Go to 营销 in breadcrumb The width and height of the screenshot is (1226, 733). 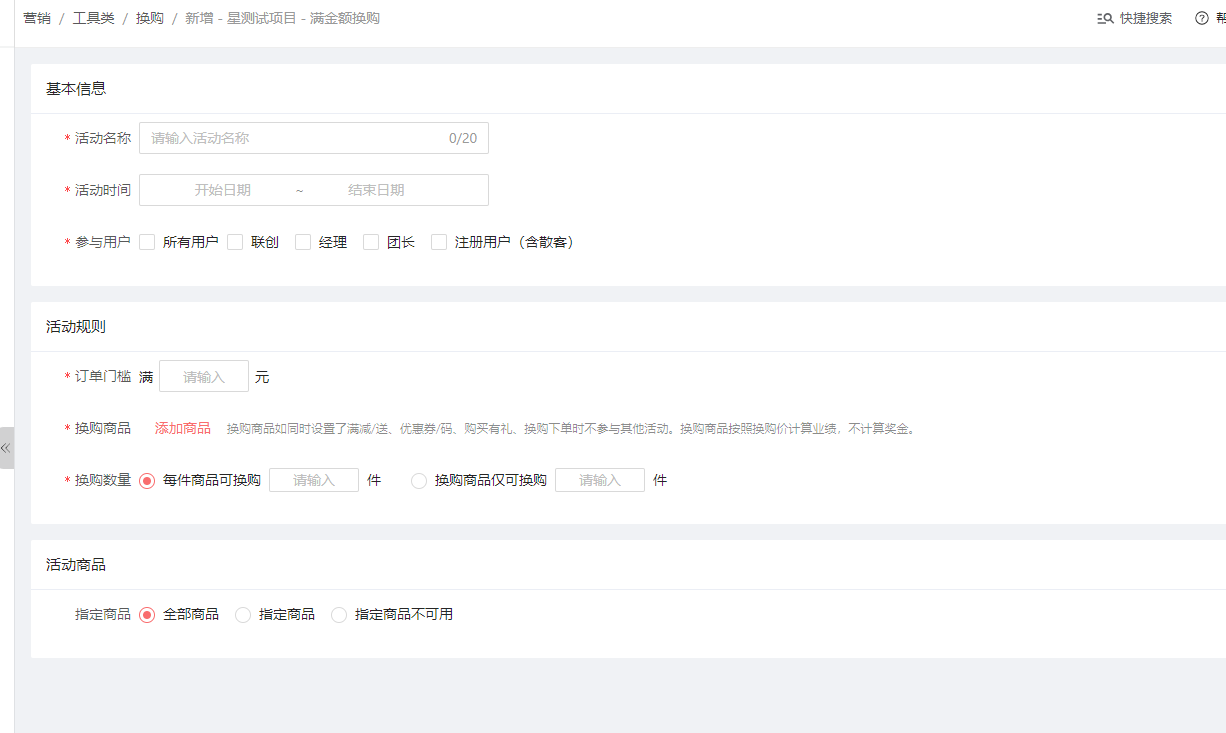point(37,18)
